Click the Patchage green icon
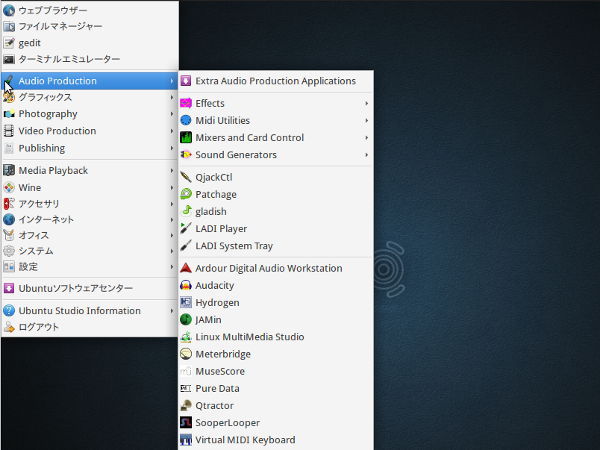Screen dimensions: 600x450 pos(186,194)
